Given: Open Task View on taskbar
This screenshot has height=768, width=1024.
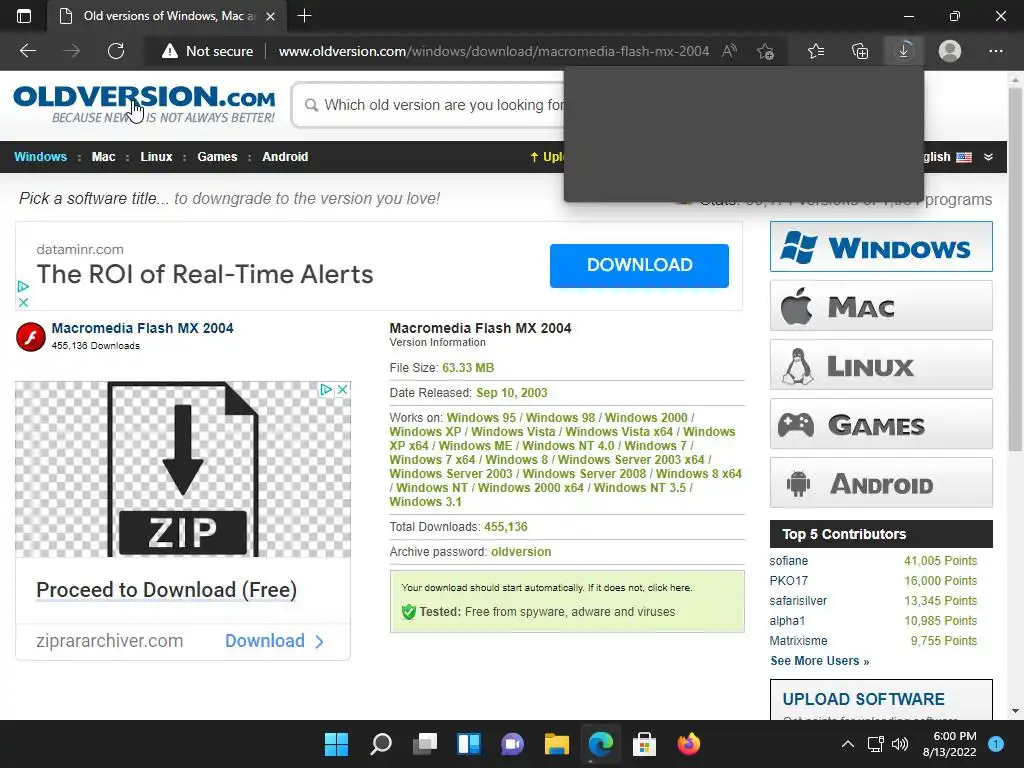Looking at the screenshot, I should 424,744.
